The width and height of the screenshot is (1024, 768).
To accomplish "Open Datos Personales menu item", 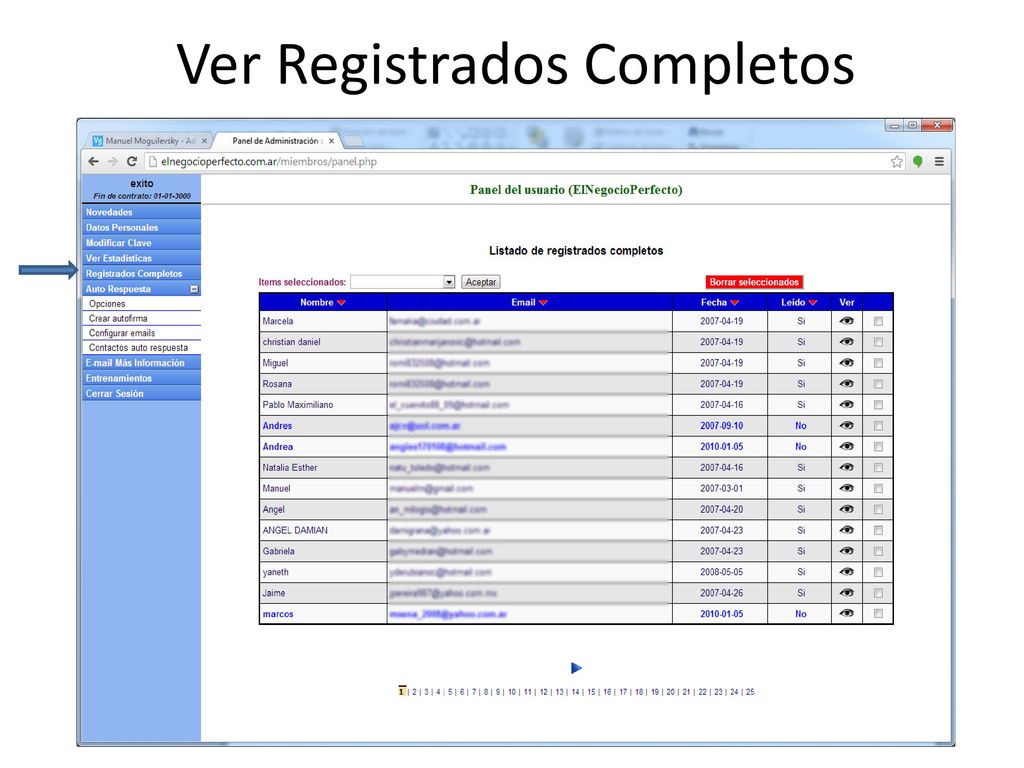I will (141, 227).
